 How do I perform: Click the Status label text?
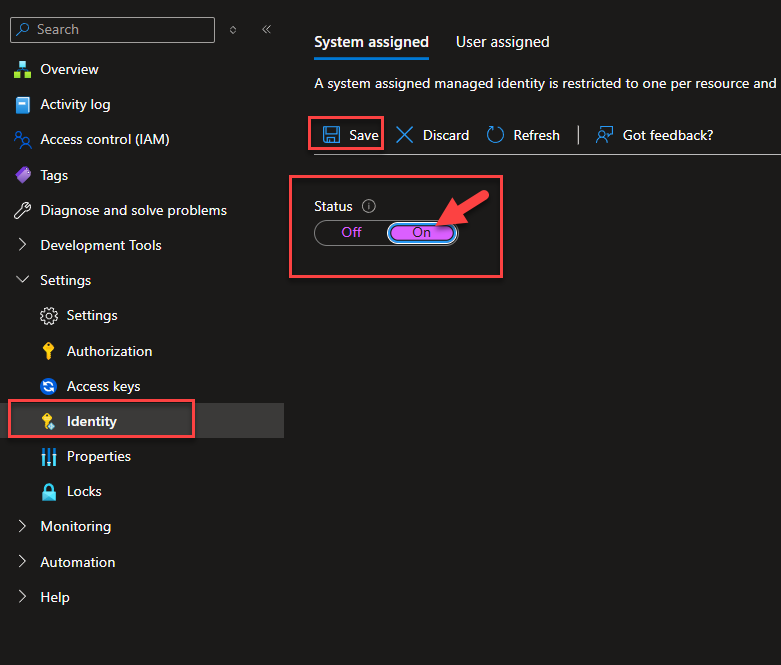pos(333,206)
